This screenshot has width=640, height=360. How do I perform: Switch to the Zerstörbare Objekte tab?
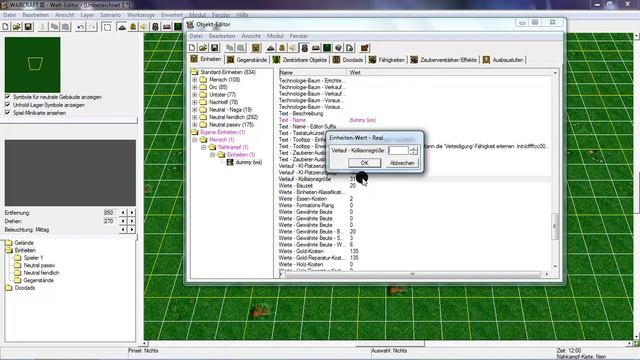tap(300, 60)
